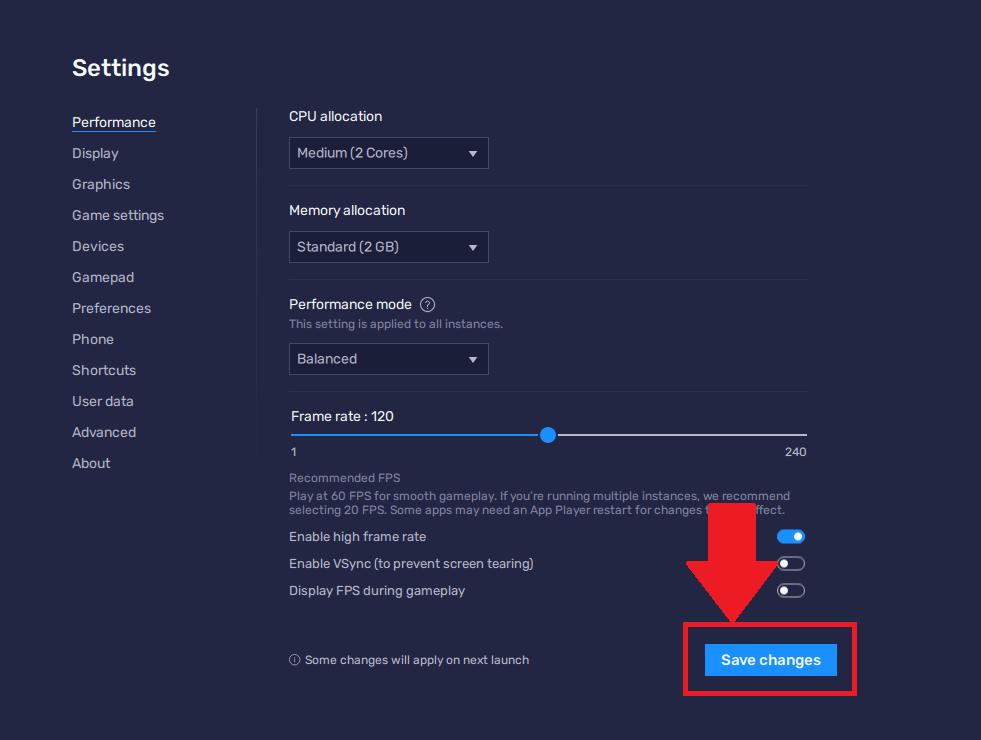
Task: Expand the Memory allocation dropdown
Action: point(388,247)
